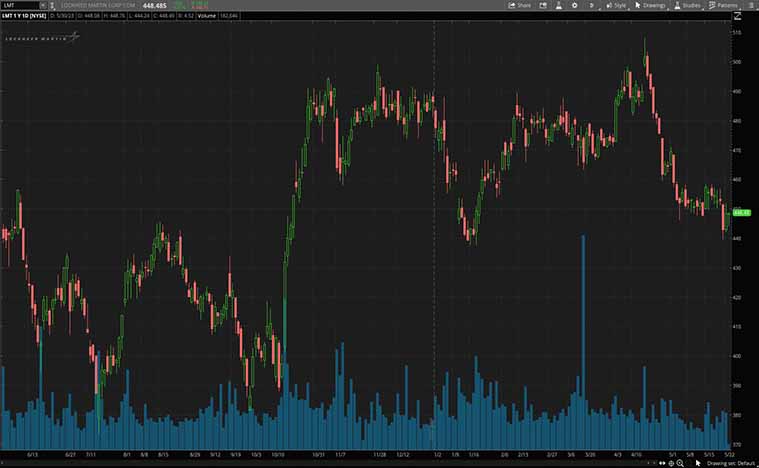Click the maximize chart cell icon
This screenshot has height=468, width=759.
[x=737, y=16]
